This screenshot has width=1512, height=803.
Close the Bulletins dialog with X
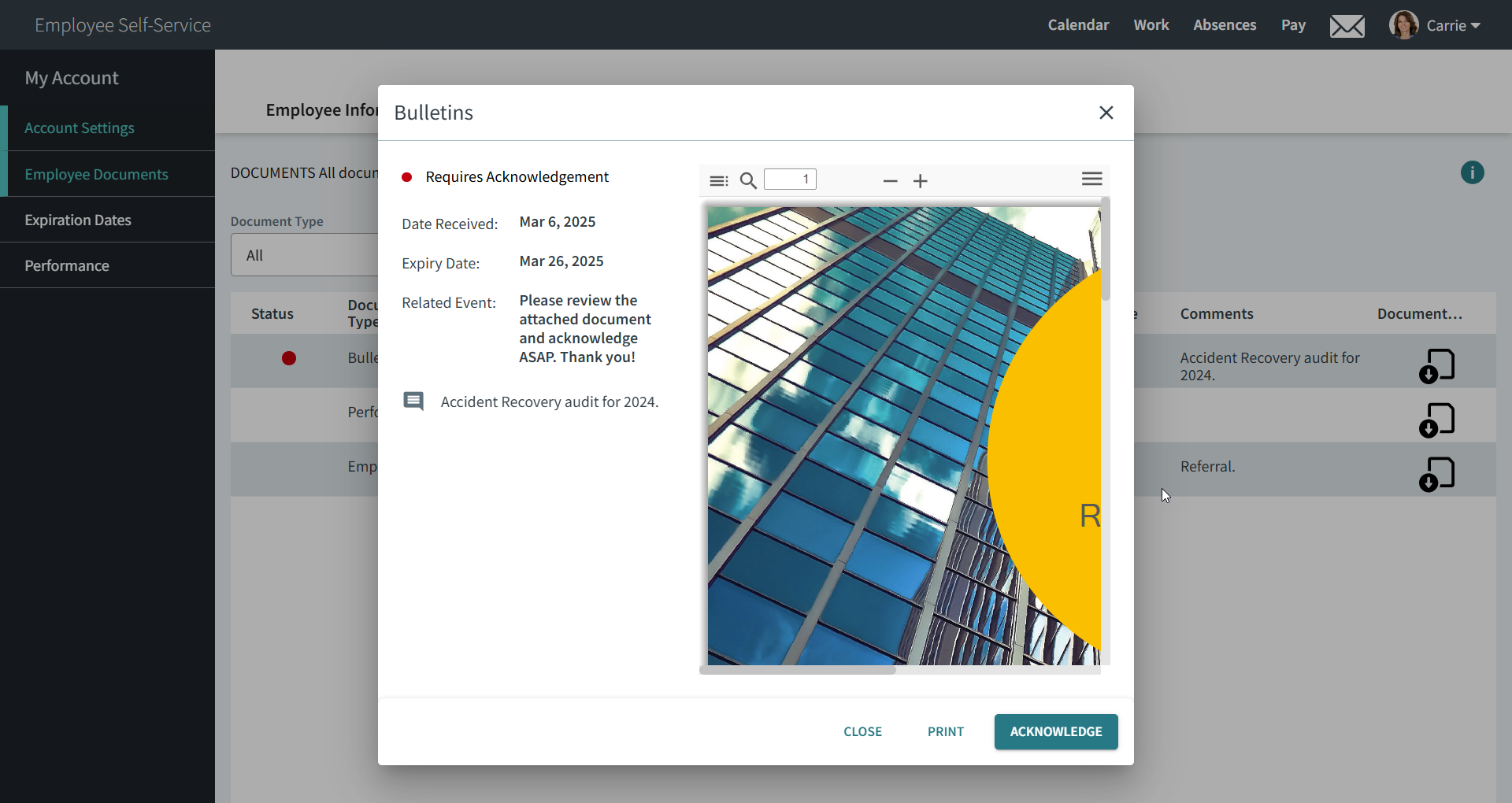pyautogui.click(x=1106, y=113)
